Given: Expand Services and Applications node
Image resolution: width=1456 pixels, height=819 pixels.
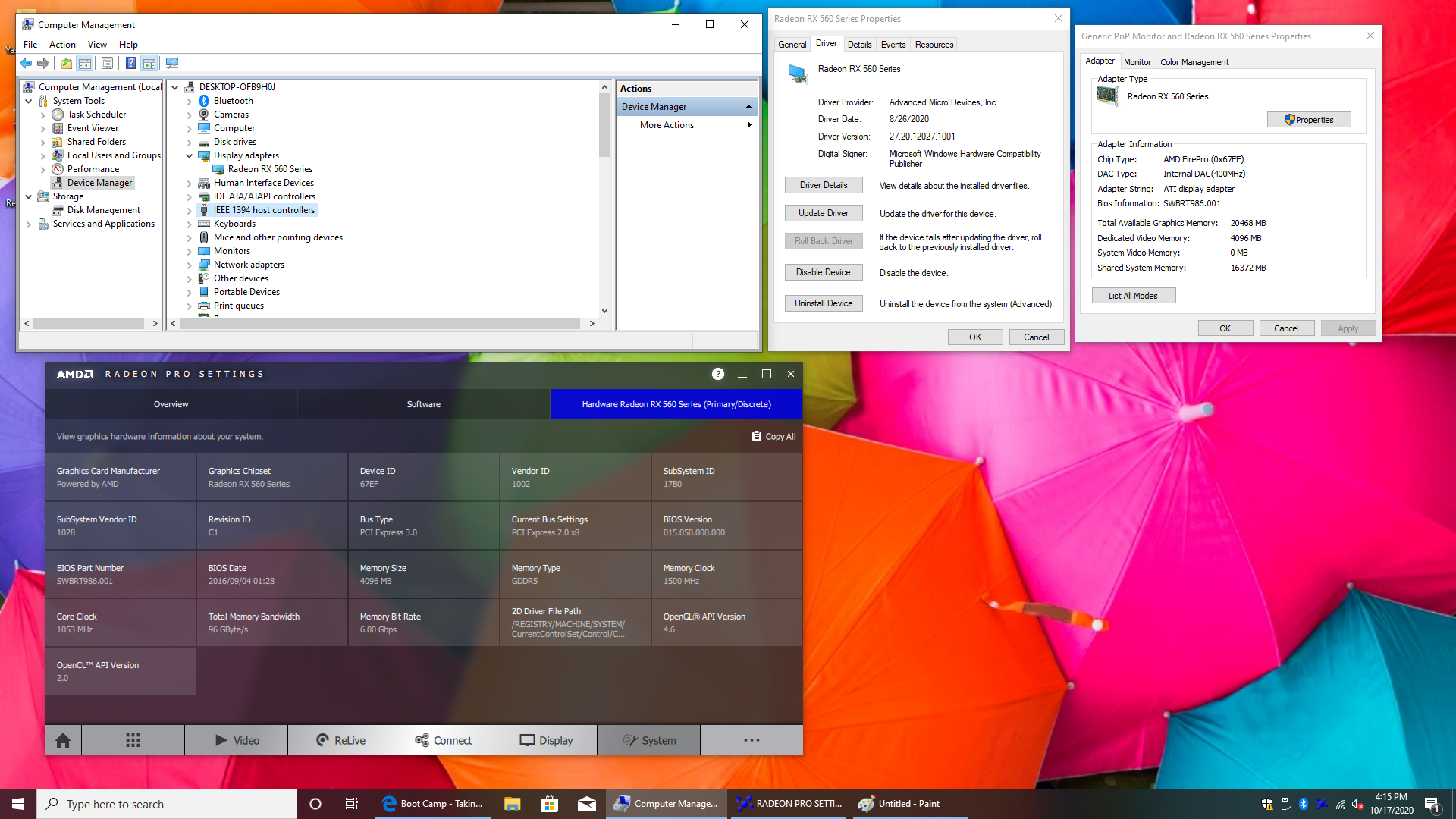Looking at the screenshot, I should pos(29,224).
